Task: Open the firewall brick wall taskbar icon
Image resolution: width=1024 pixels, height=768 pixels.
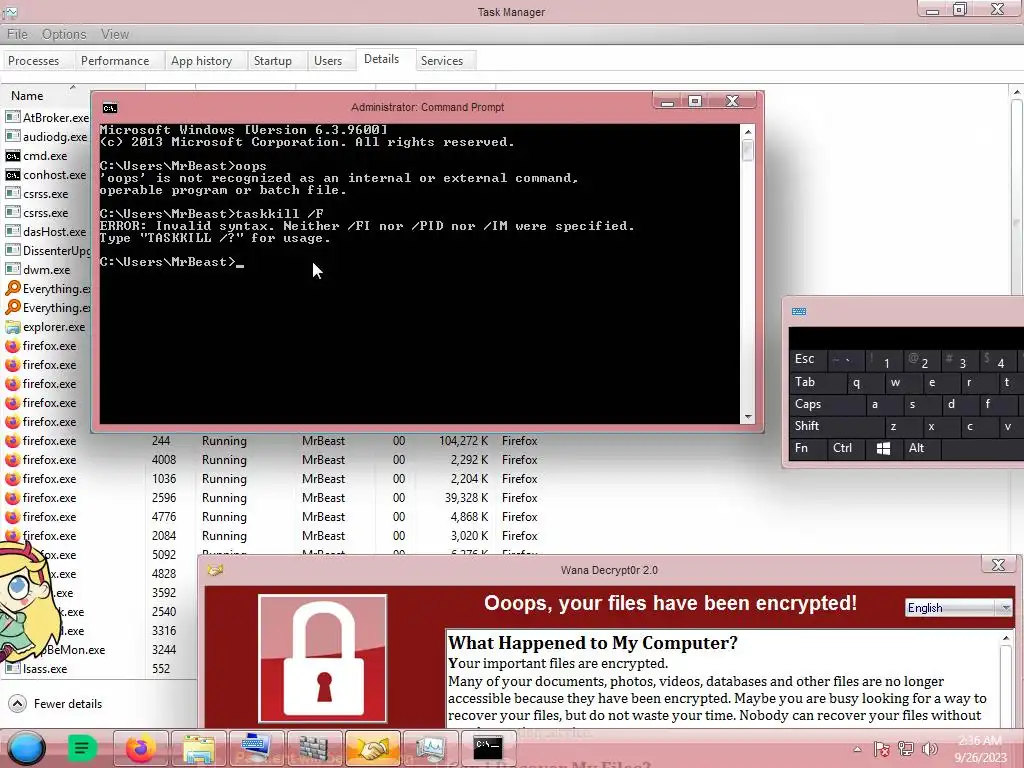Action: [x=315, y=748]
